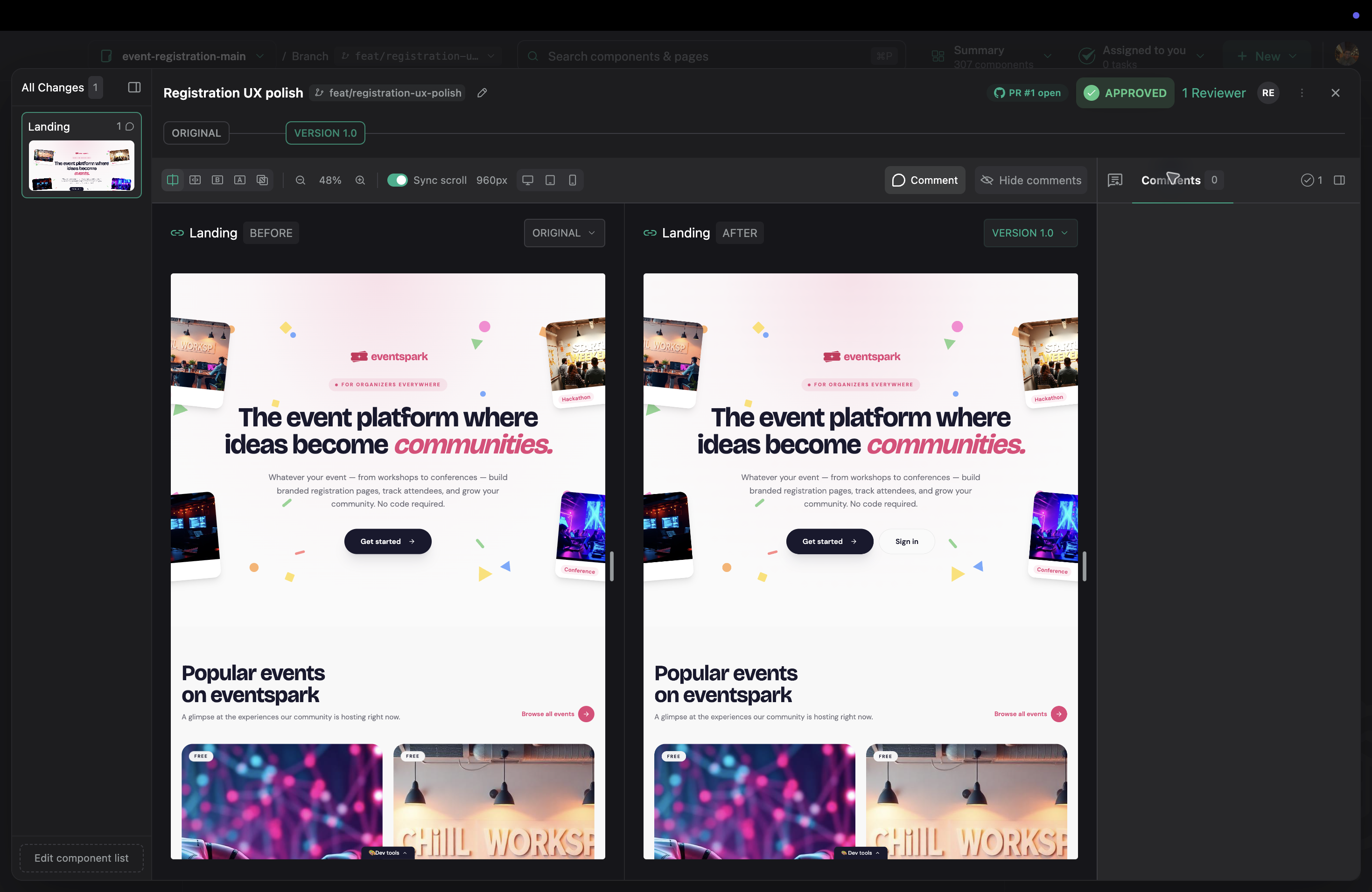Close the review dialog
This screenshot has height=892, width=1372.
point(1335,93)
